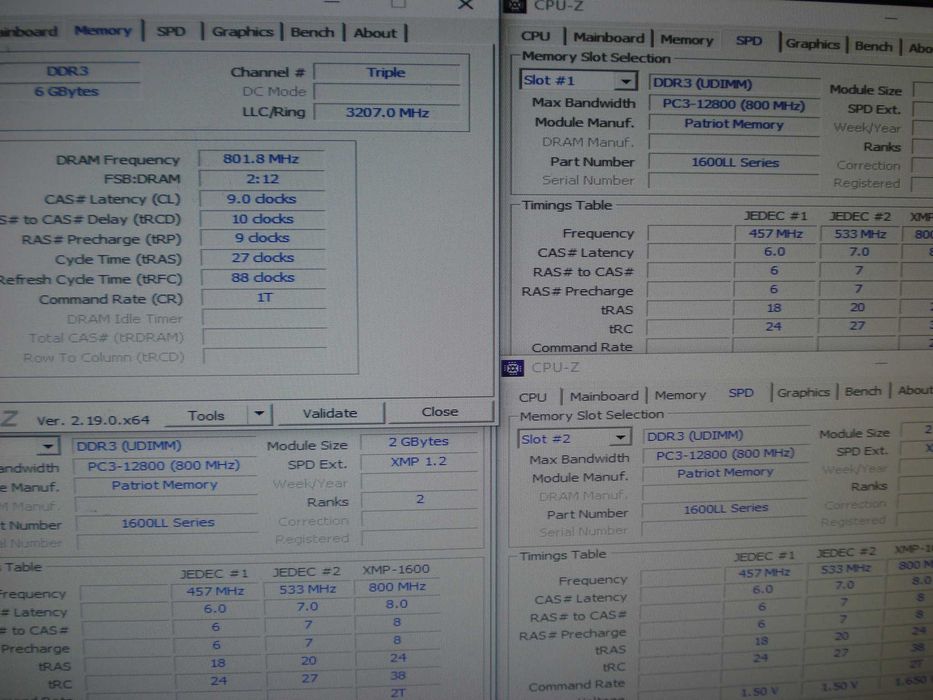Click CPU-Z icon in upper-right window title
The width and height of the screenshot is (933, 700).
click(514, 6)
